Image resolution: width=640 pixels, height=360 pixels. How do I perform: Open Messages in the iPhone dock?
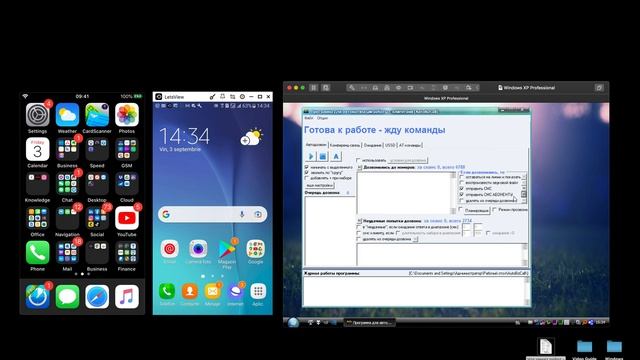[67, 296]
